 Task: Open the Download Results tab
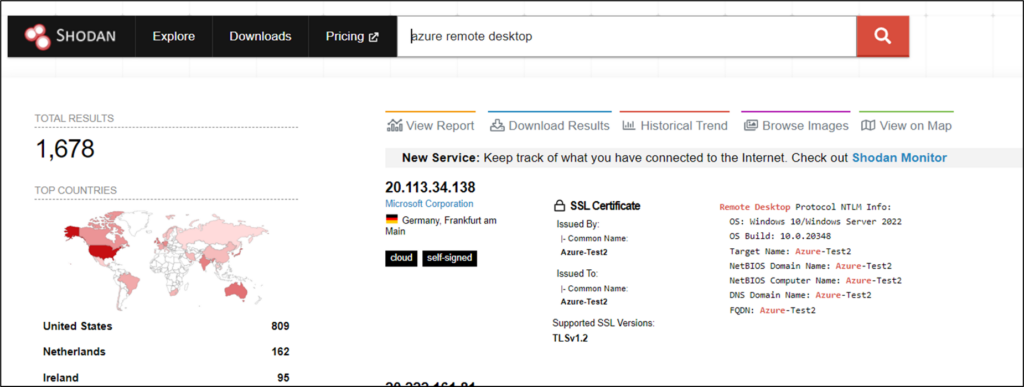click(550, 126)
